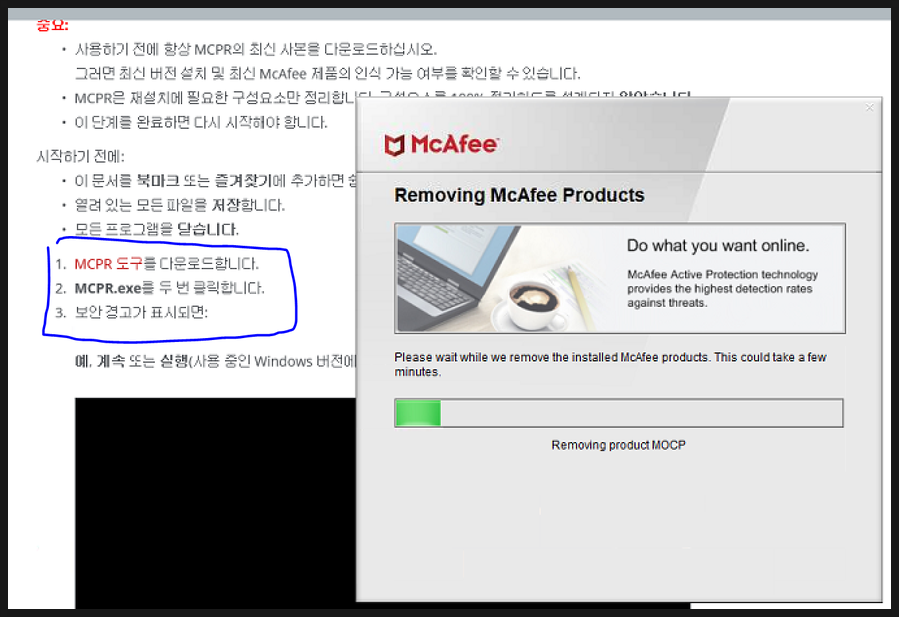Select the 'Please wait while we remove' message
Screen dimensions: 899x617
(x=610, y=364)
